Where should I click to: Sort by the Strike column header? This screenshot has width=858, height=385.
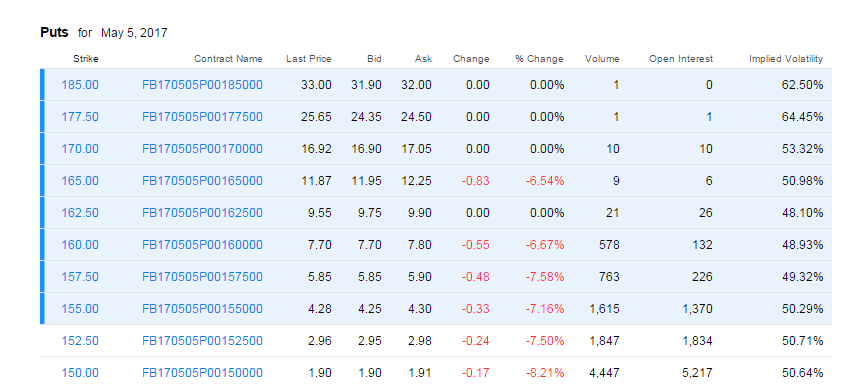(x=86, y=59)
